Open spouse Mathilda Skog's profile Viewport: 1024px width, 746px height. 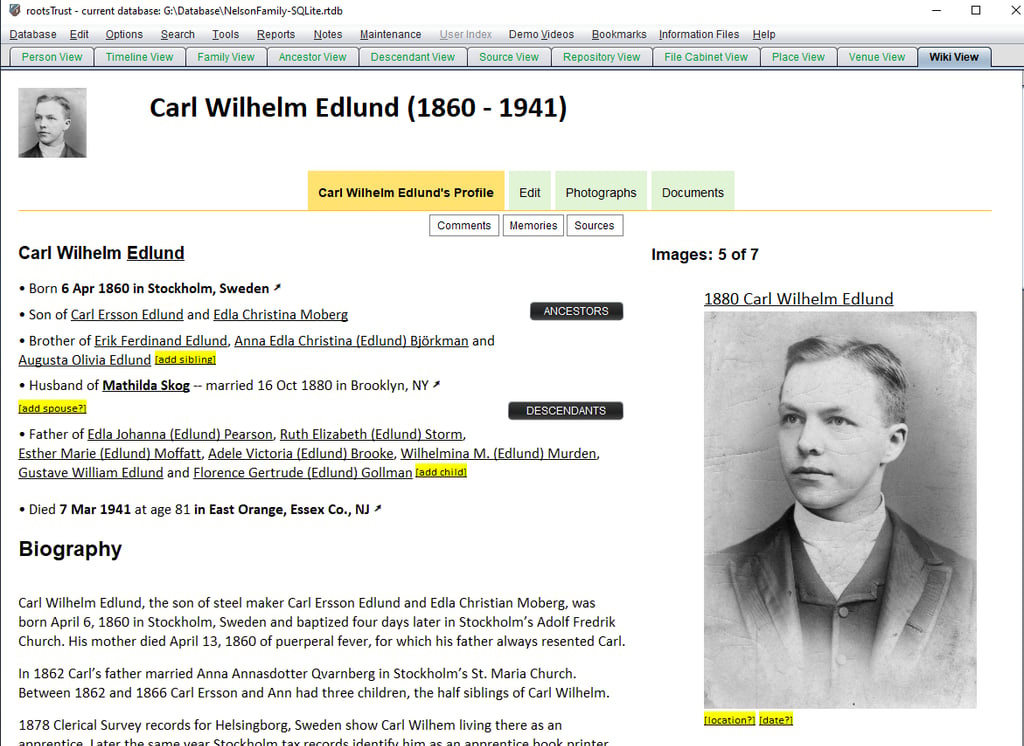146,385
